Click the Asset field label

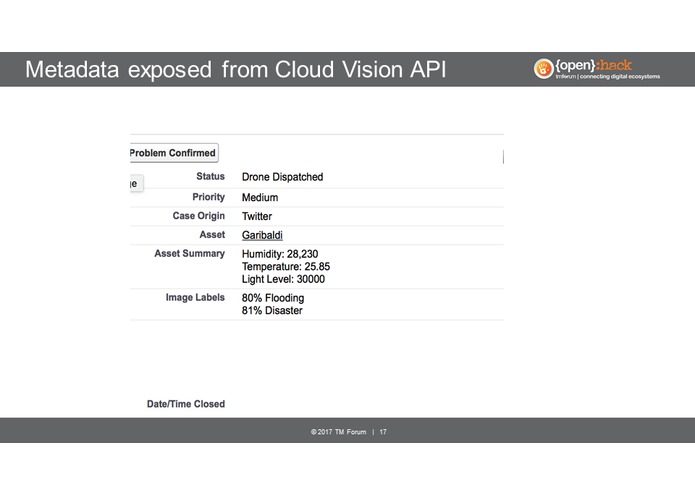pos(212,235)
